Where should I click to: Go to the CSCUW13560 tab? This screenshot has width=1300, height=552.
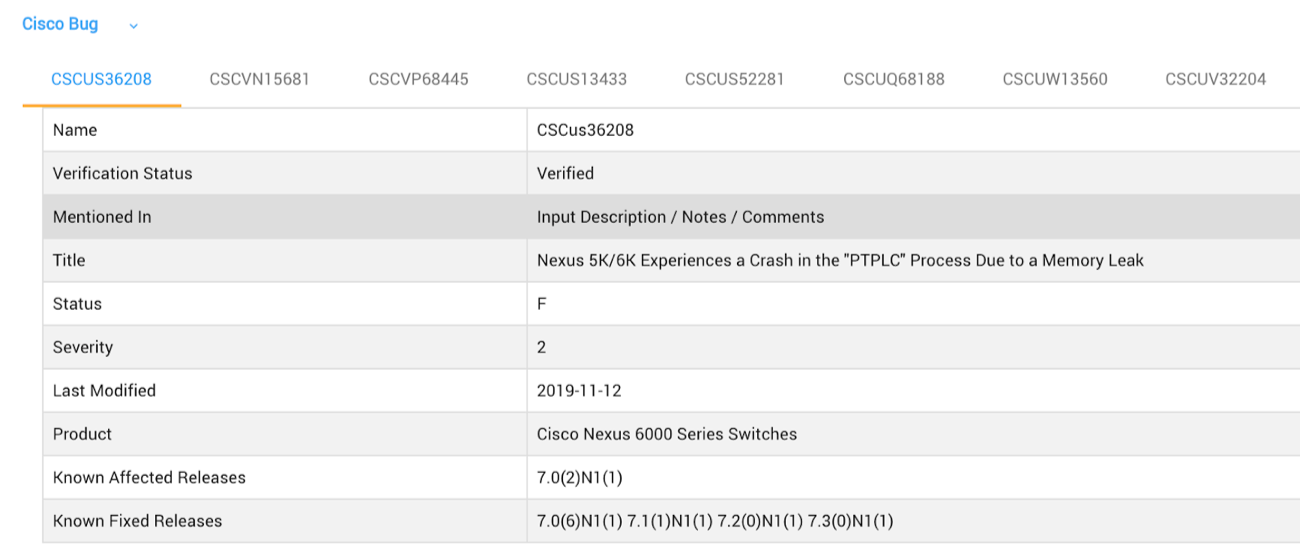click(x=1054, y=79)
